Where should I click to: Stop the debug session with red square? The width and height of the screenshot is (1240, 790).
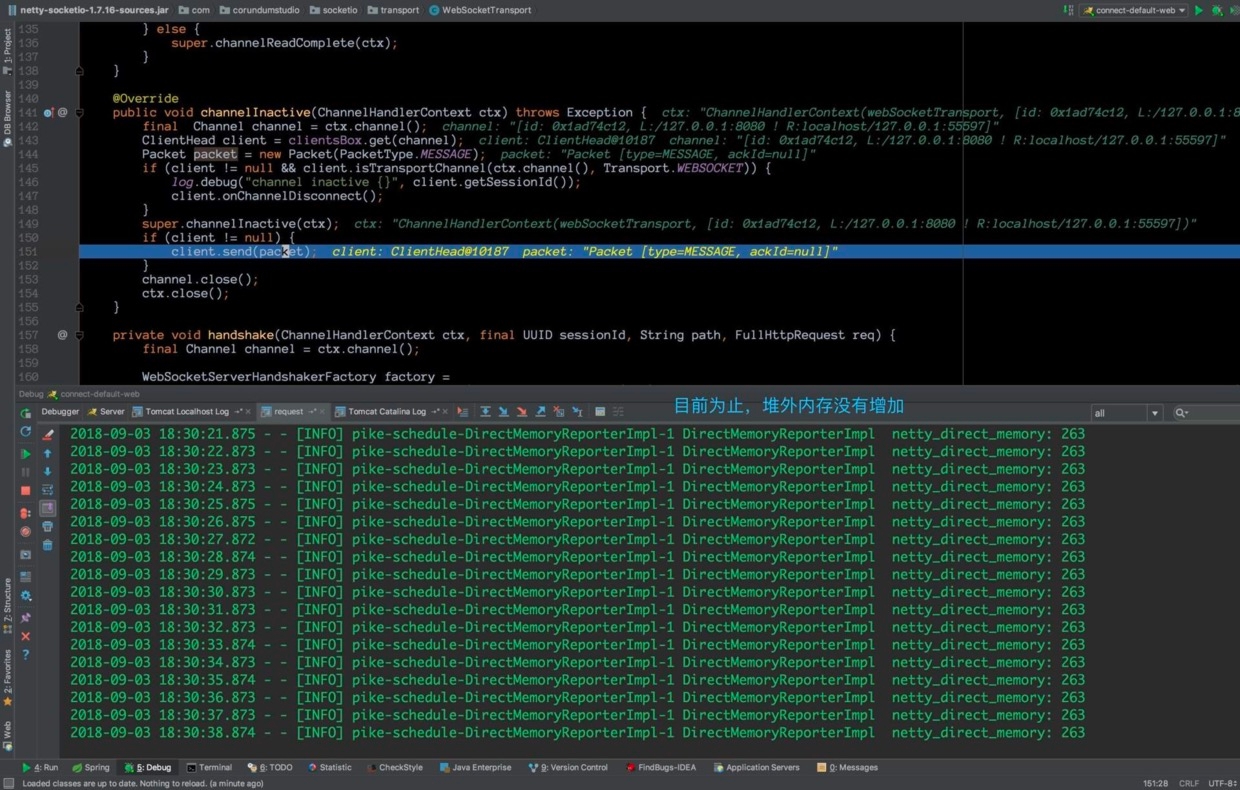point(26,491)
